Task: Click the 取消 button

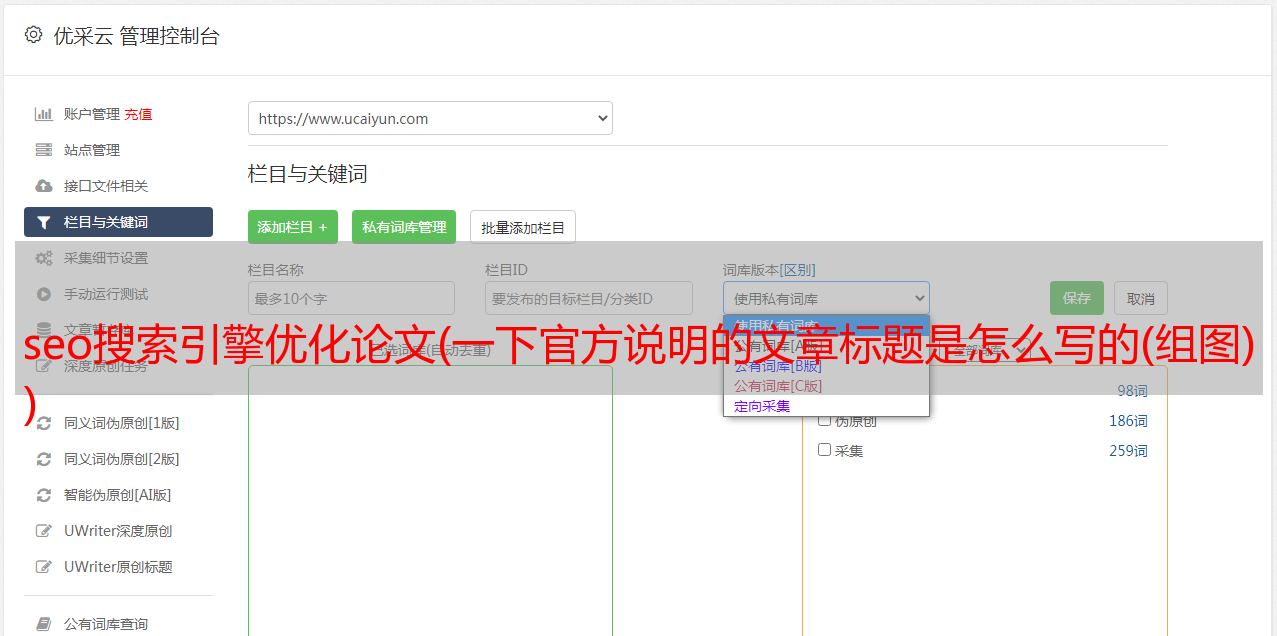Action: coord(1141,298)
